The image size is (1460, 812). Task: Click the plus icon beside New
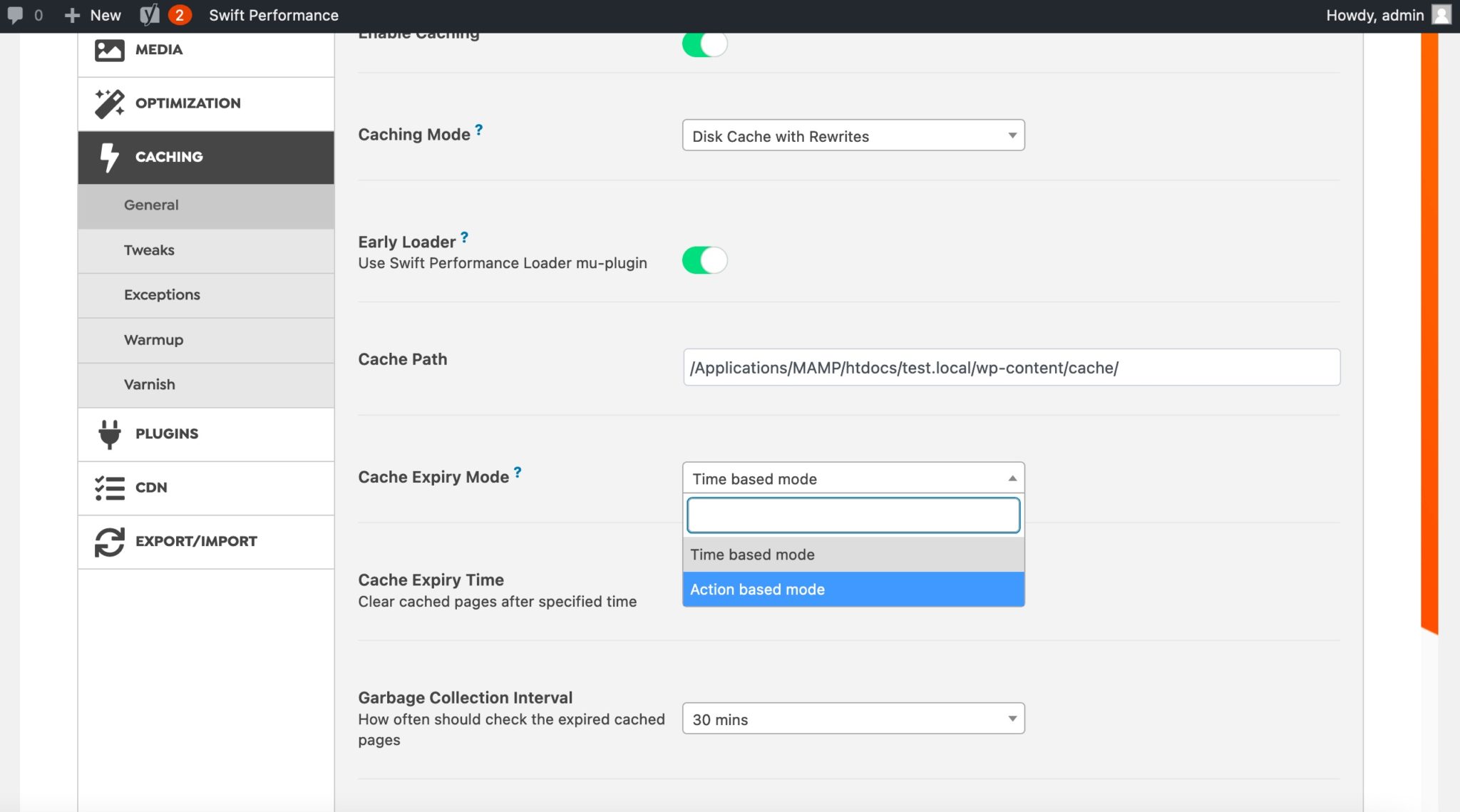point(71,15)
